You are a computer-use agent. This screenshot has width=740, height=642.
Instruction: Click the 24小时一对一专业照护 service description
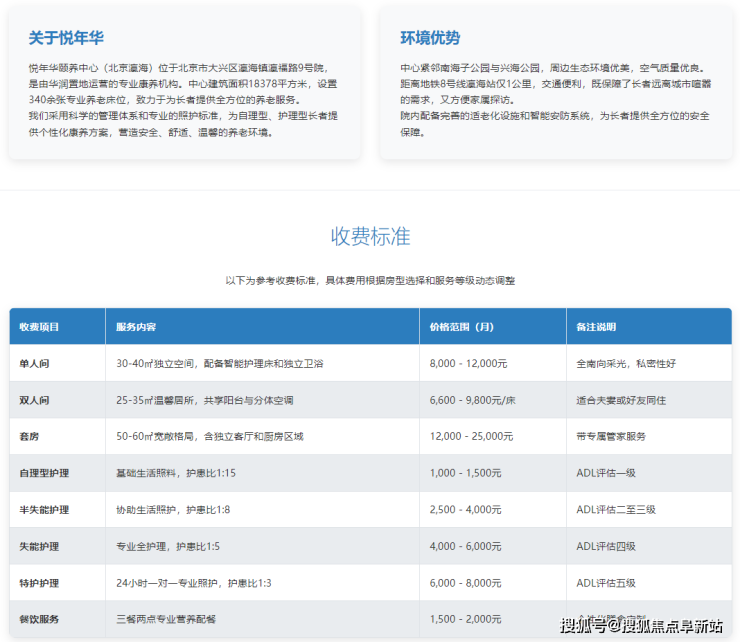pyautogui.click(x=193, y=583)
